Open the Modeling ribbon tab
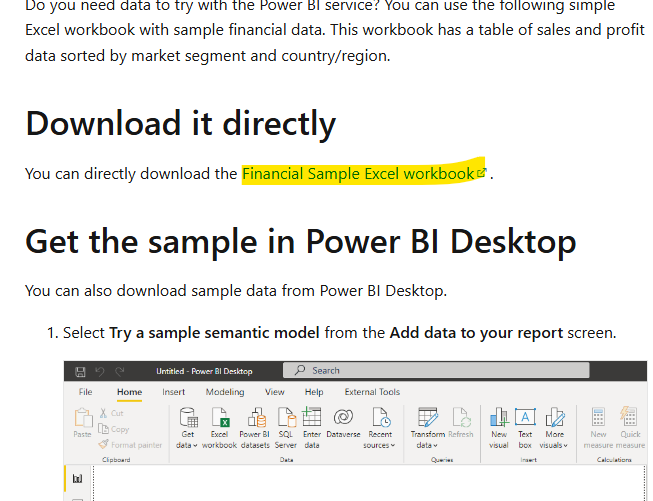Viewport: 653px width, 501px height. click(225, 392)
